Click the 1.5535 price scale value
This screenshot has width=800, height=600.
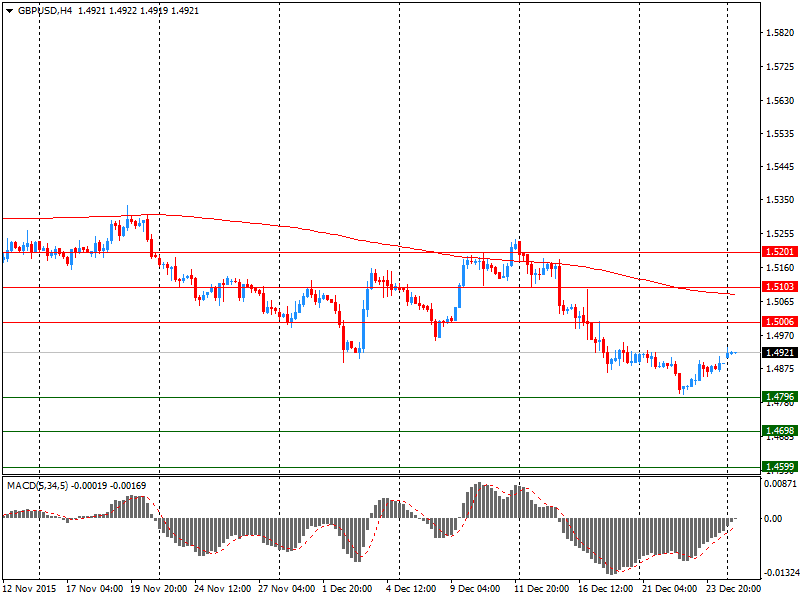tap(781, 134)
